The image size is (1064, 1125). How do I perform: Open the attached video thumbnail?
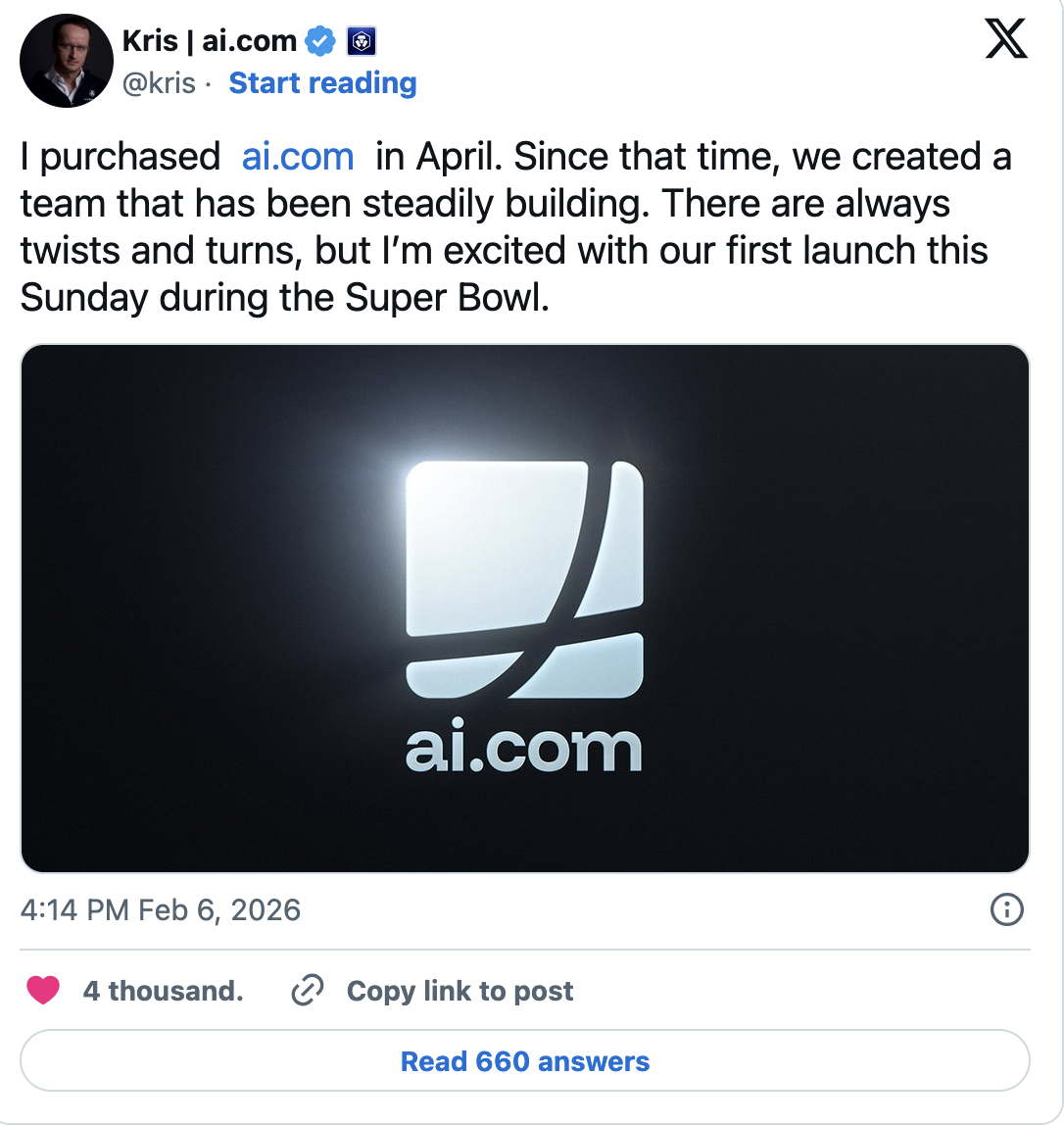point(526,607)
